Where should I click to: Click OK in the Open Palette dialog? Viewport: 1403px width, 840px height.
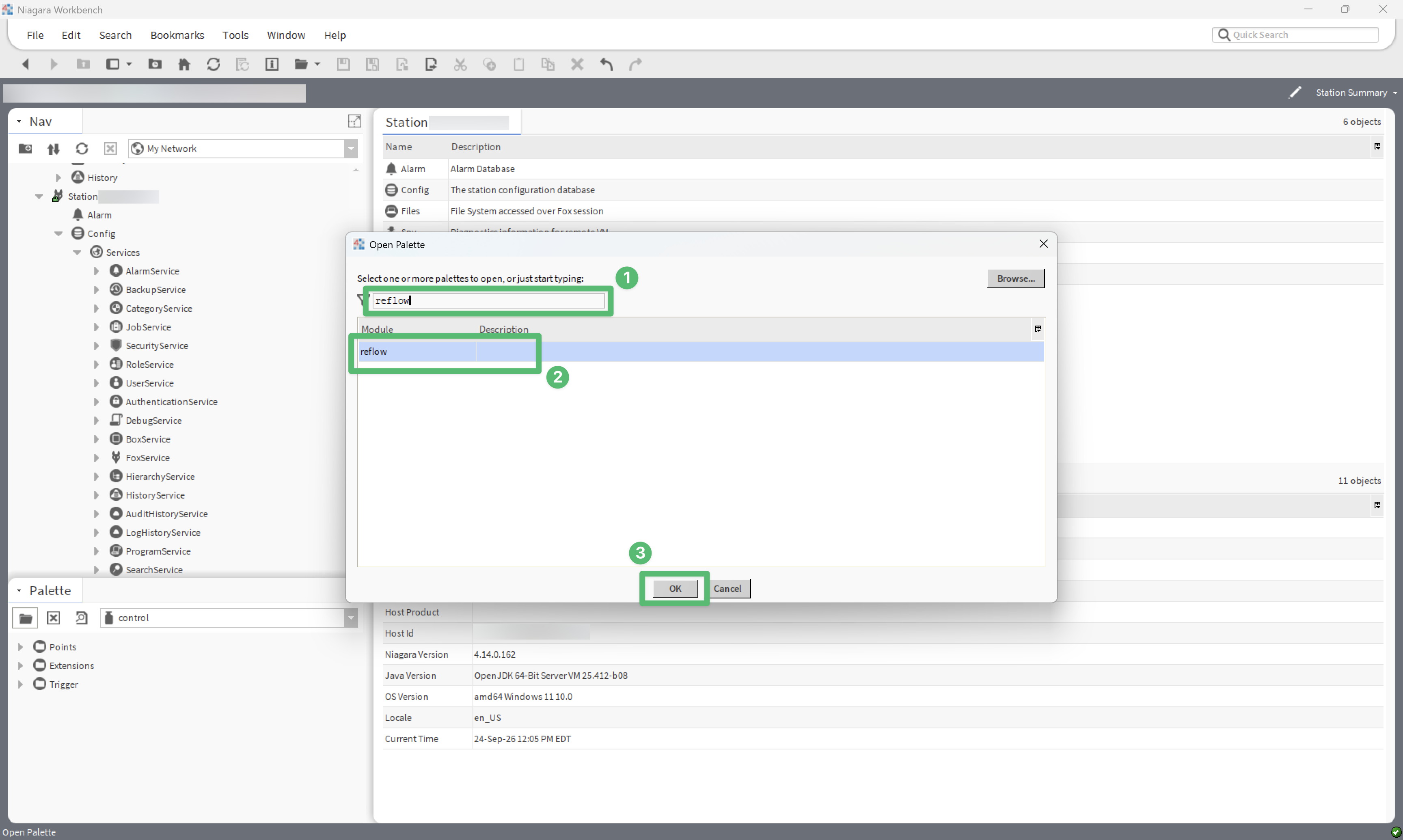tap(675, 589)
